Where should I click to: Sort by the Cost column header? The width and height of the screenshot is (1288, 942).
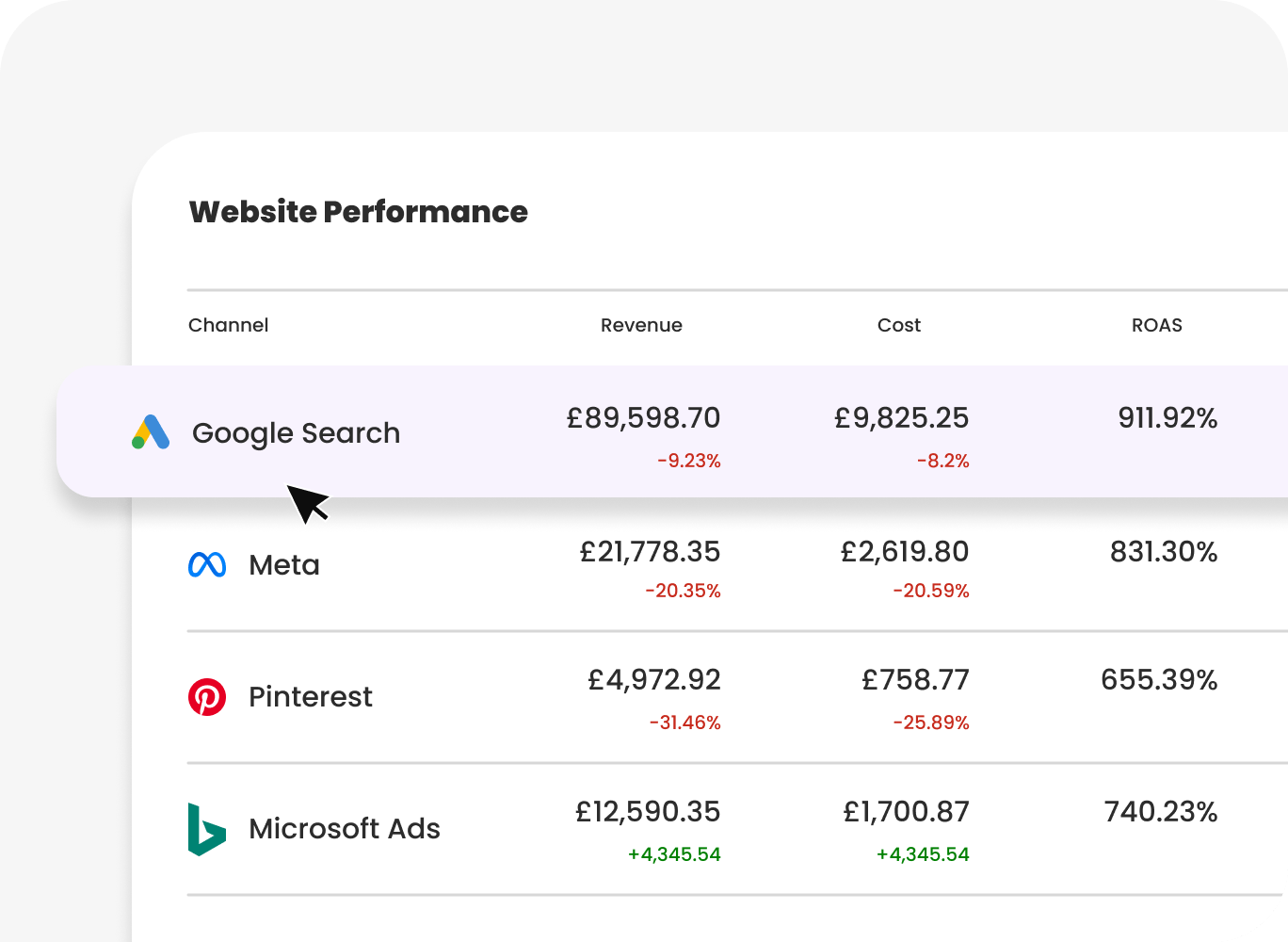[x=898, y=325]
